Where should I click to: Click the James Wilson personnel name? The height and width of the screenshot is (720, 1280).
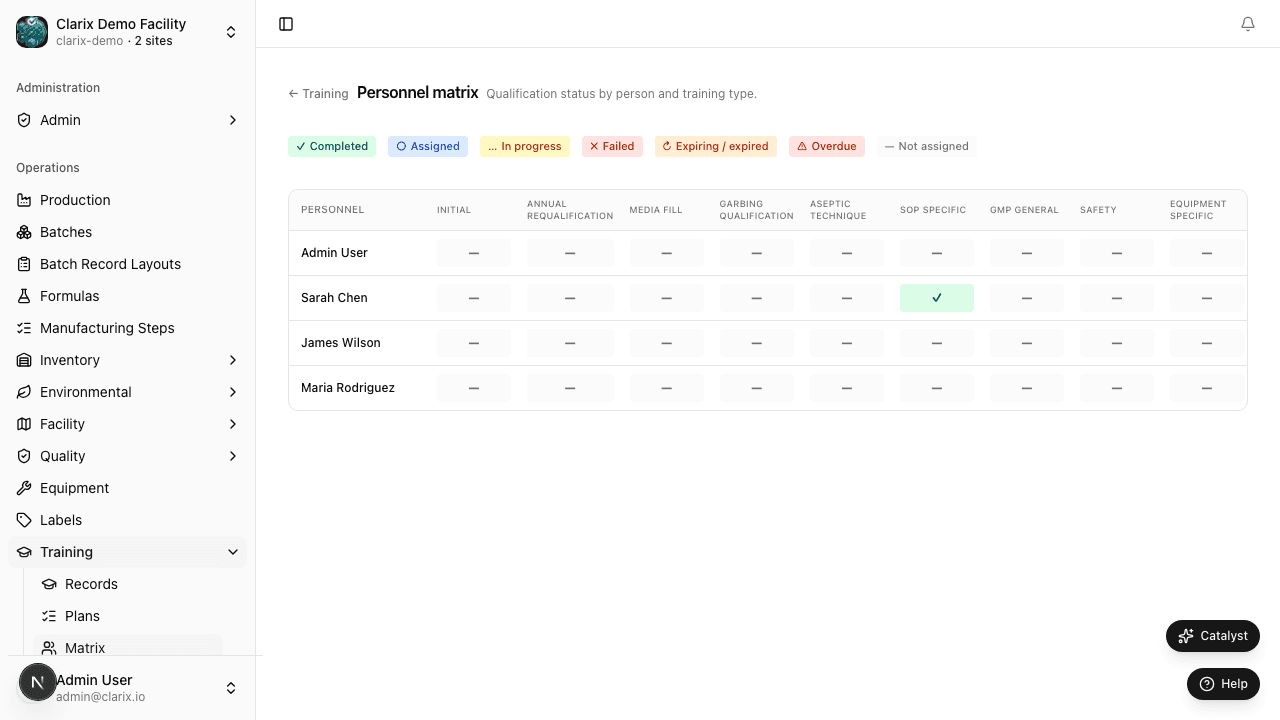click(341, 343)
